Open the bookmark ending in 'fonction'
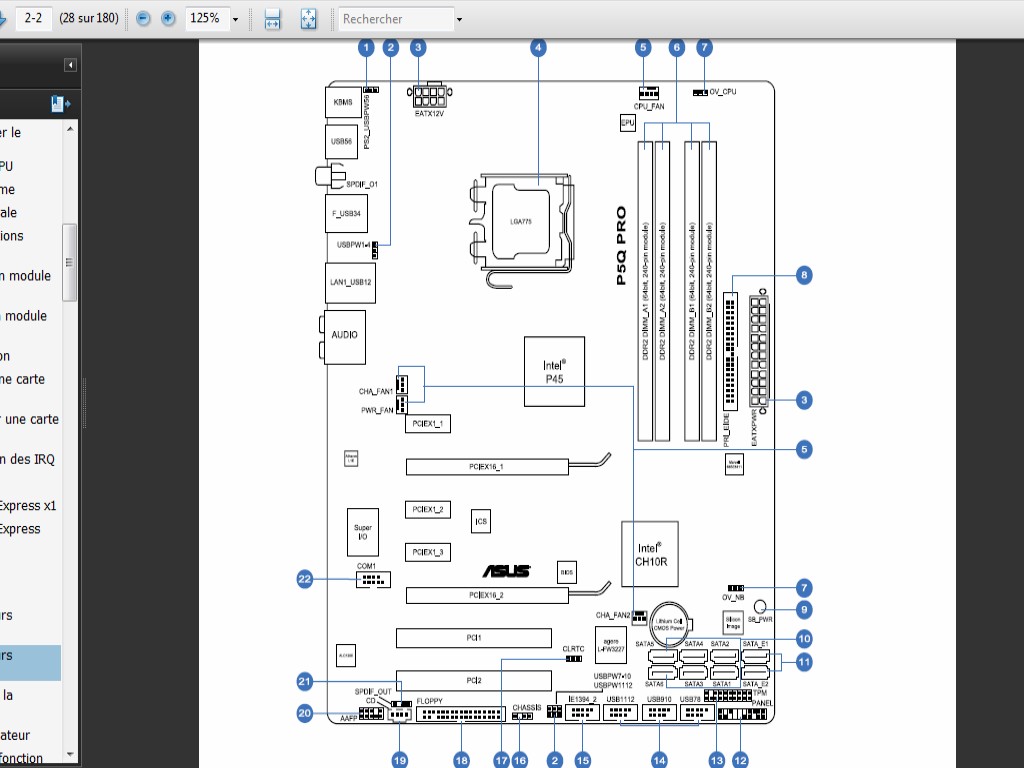This screenshot has height=768, width=1024. pos(22,758)
